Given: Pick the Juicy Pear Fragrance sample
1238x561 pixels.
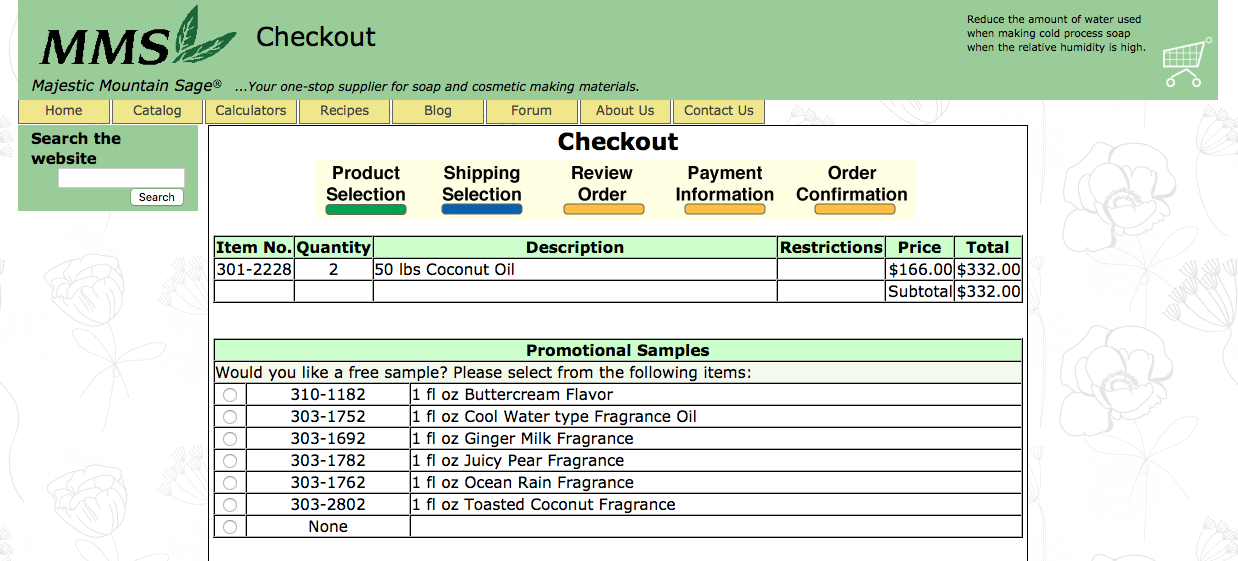Looking at the screenshot, I should [230, 461].
